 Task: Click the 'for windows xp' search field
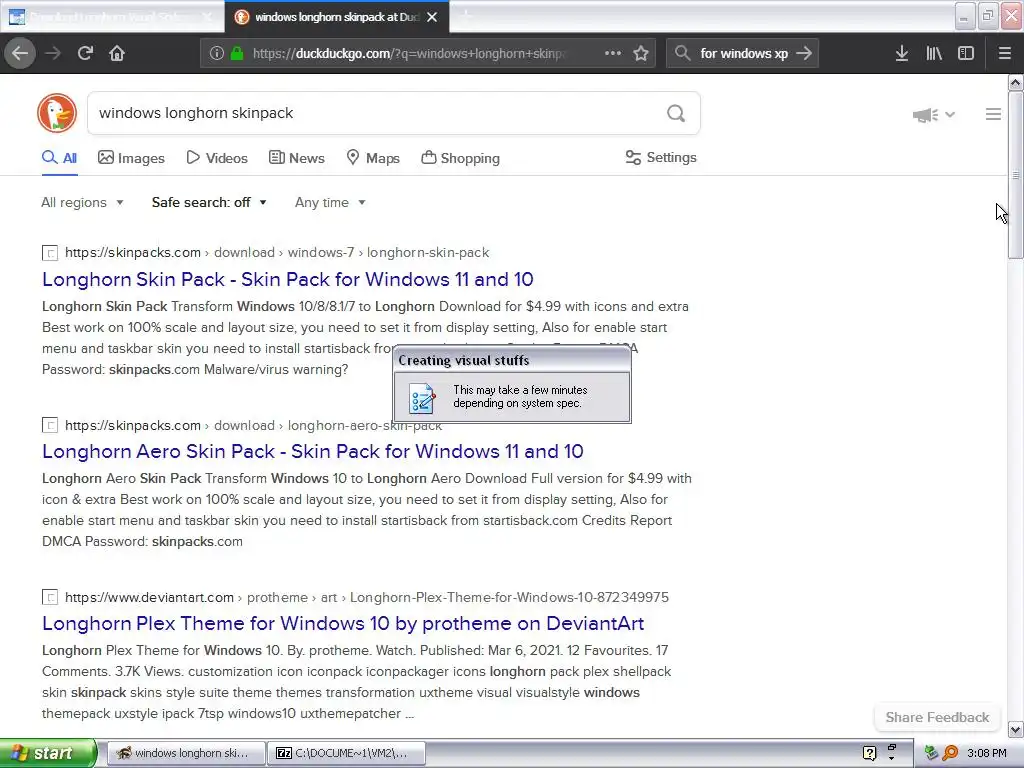pos(744,54)
